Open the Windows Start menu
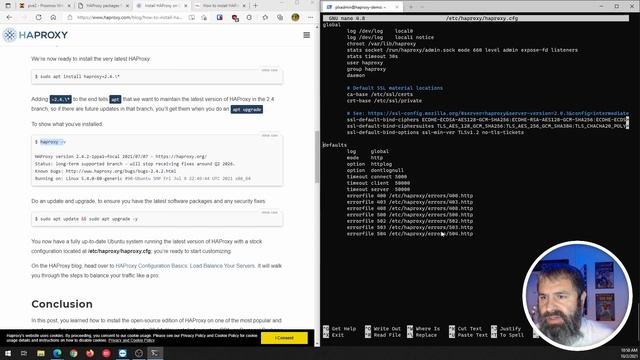Screen dimensions: 640x360 (x=8, y=353)
